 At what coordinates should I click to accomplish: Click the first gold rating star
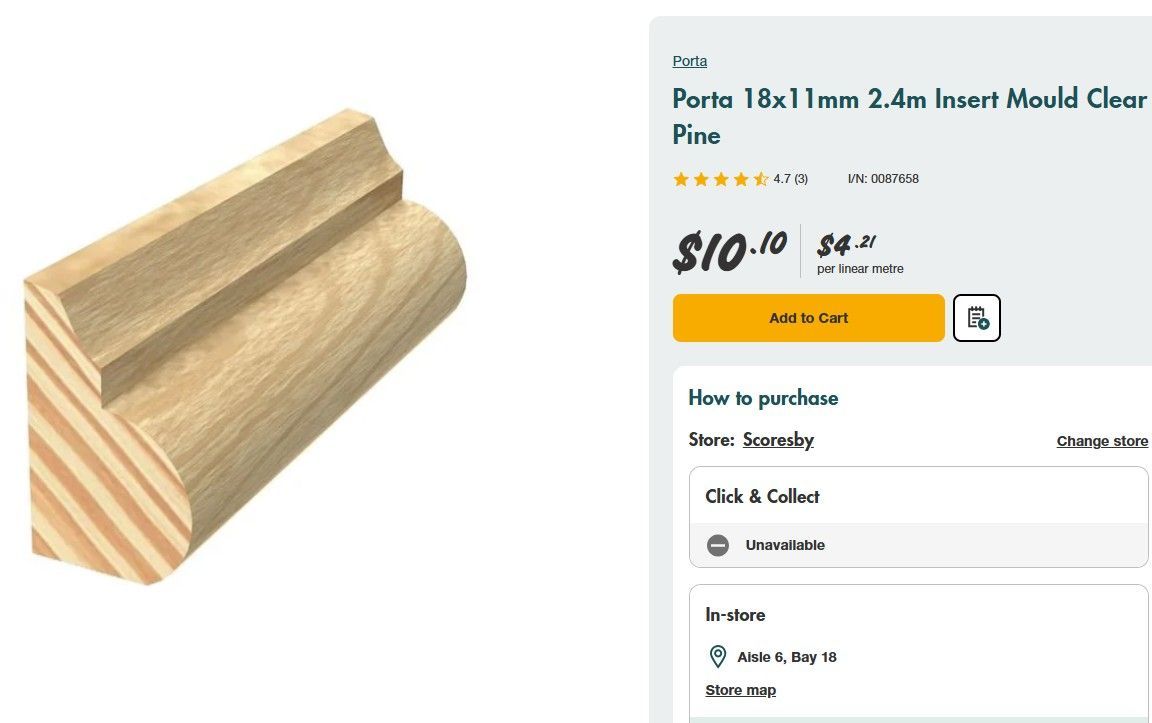click(x=681, y=179)
